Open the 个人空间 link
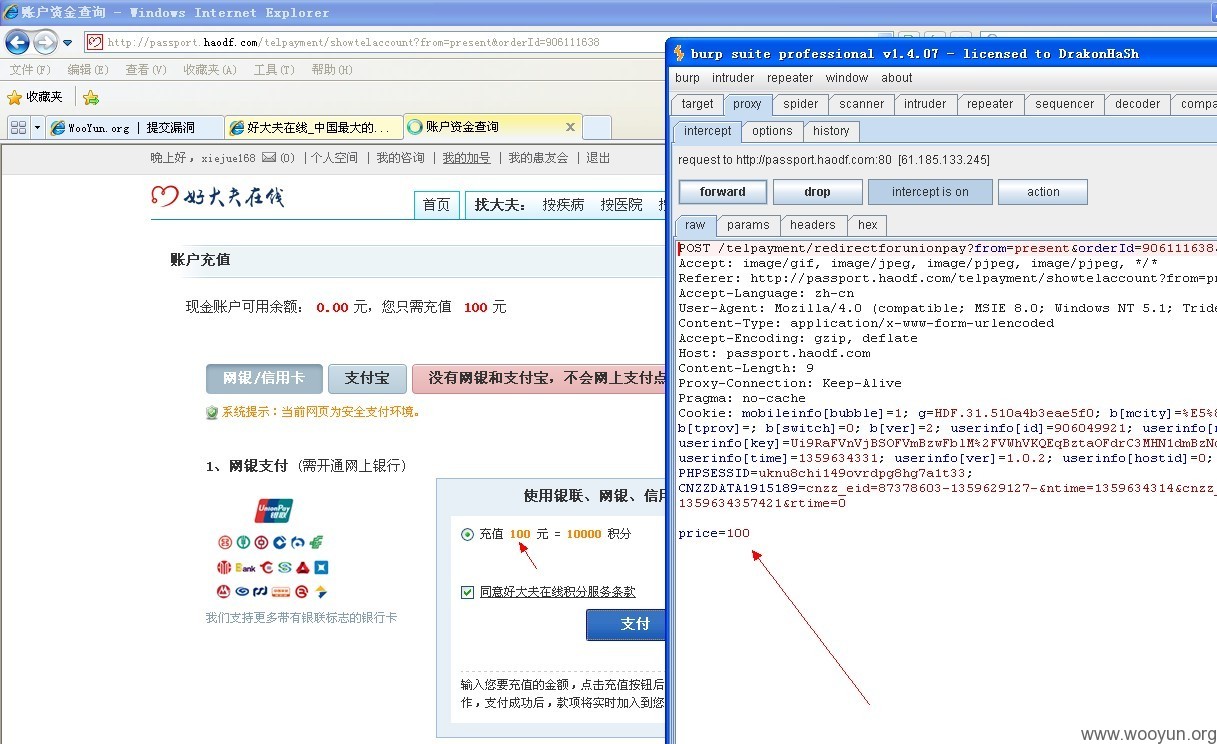This screenshot has width=1217, height=744. tap(334, 158)
